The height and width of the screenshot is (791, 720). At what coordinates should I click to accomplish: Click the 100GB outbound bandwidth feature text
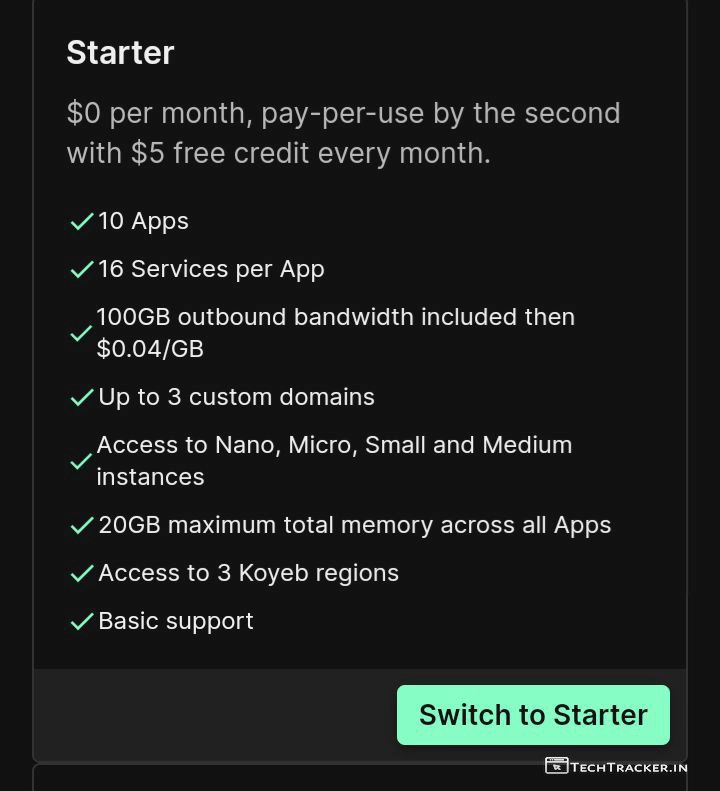335,332
